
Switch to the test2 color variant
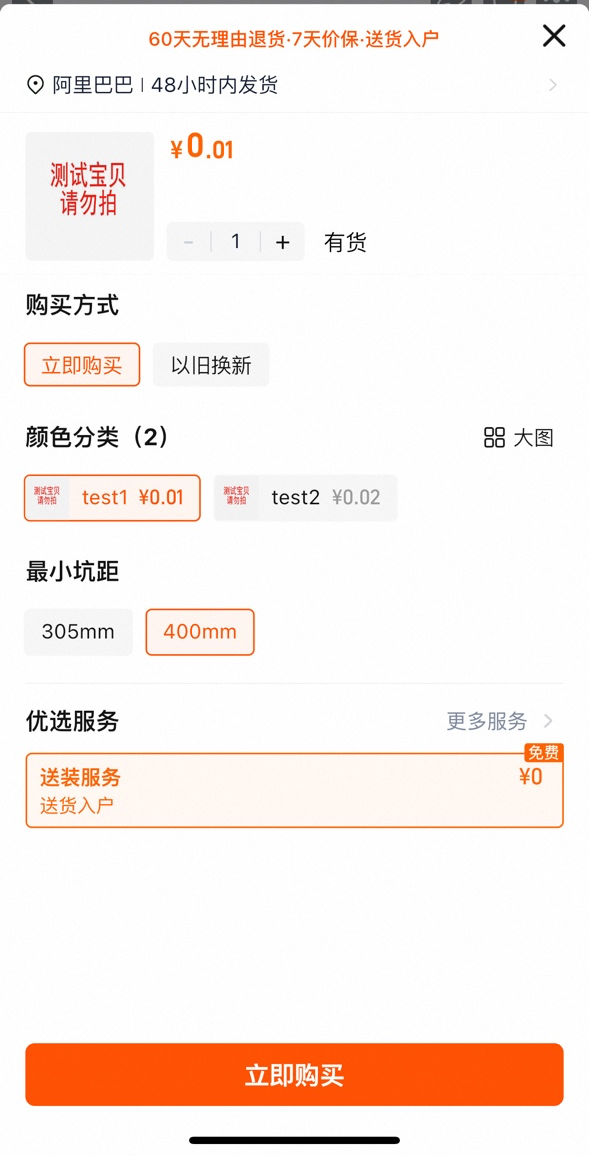pyautogui.click(x=305, y=497)
